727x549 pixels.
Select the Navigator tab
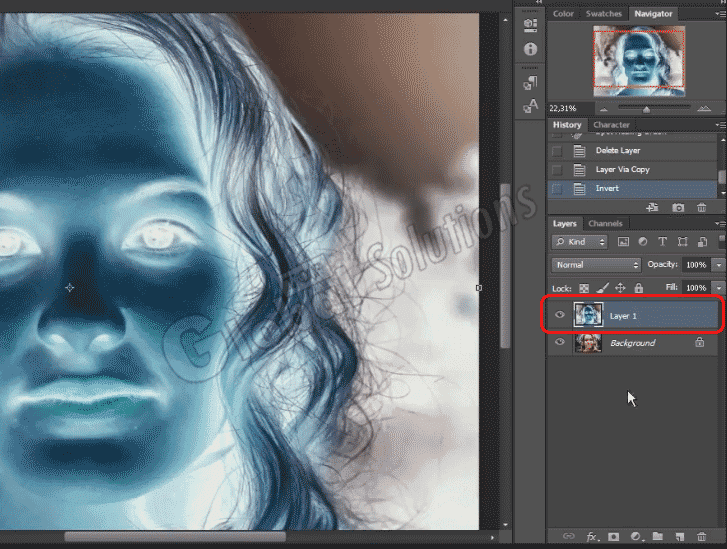point(653,14)
